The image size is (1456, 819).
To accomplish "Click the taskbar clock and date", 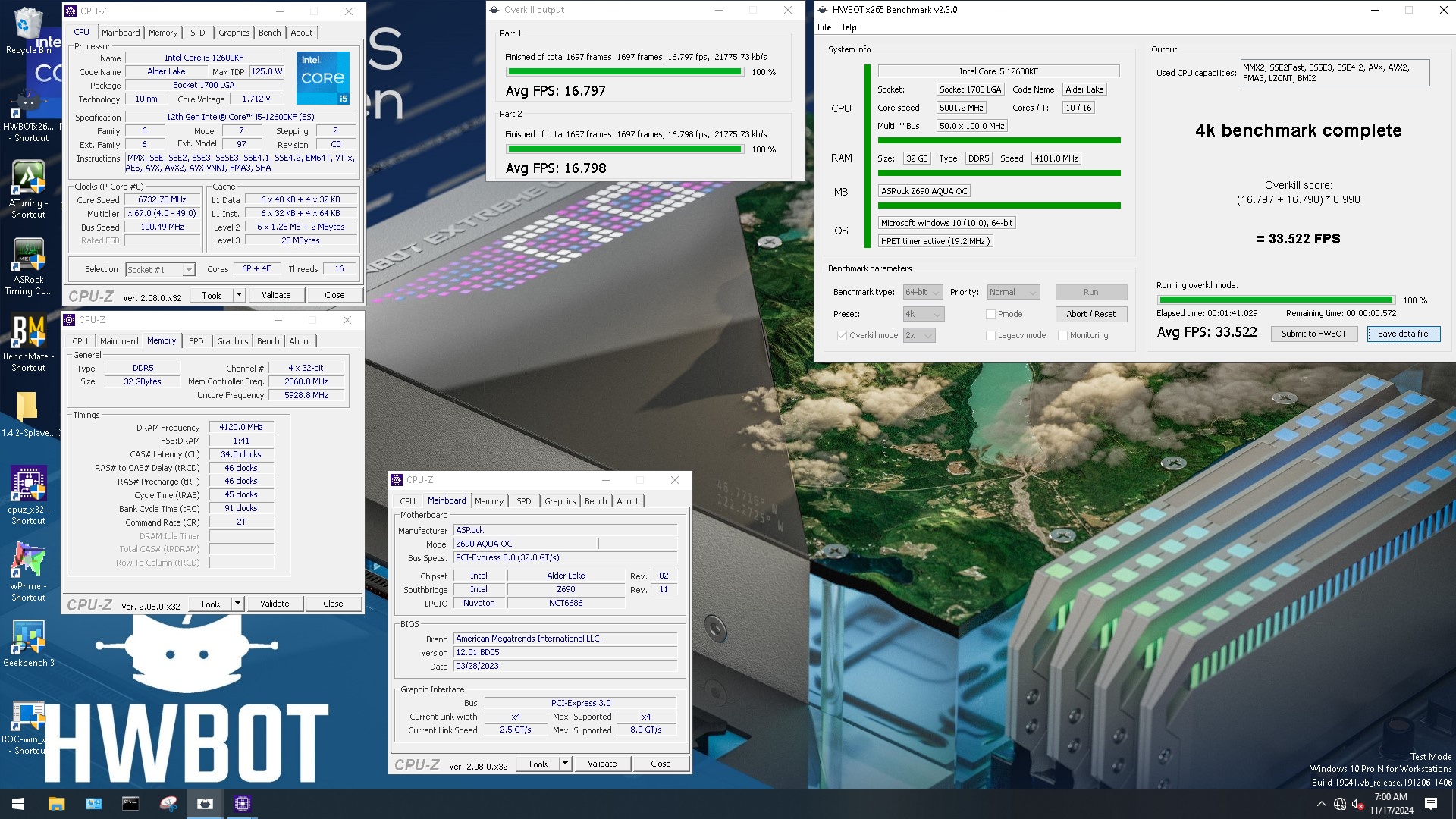I will (x=1391, y=804).
